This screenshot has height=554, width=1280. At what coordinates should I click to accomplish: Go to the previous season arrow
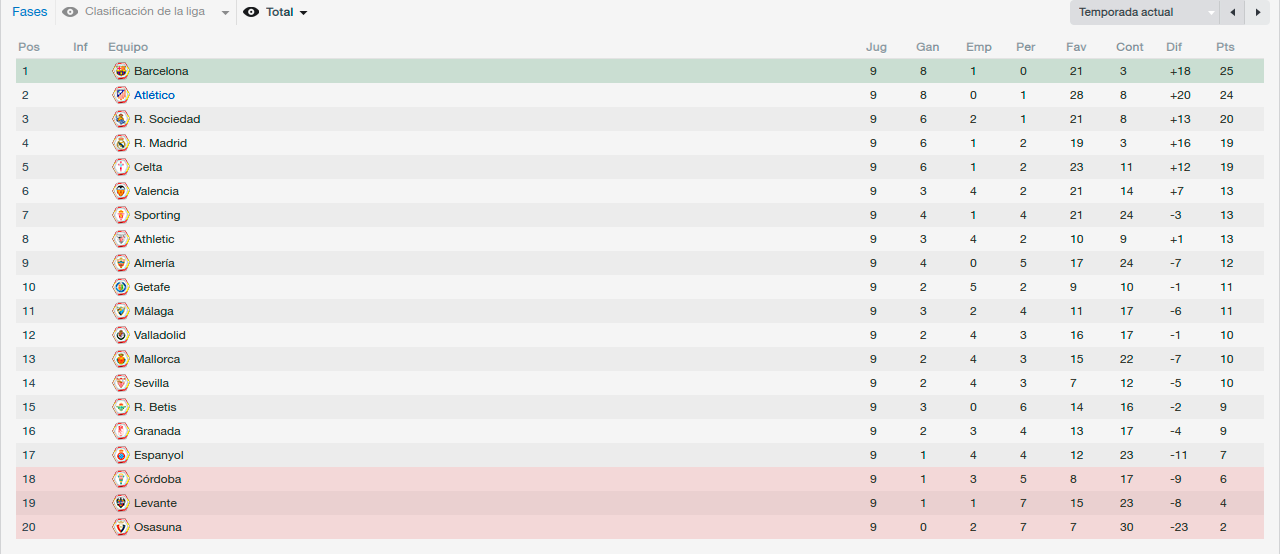pos(1232,12)
